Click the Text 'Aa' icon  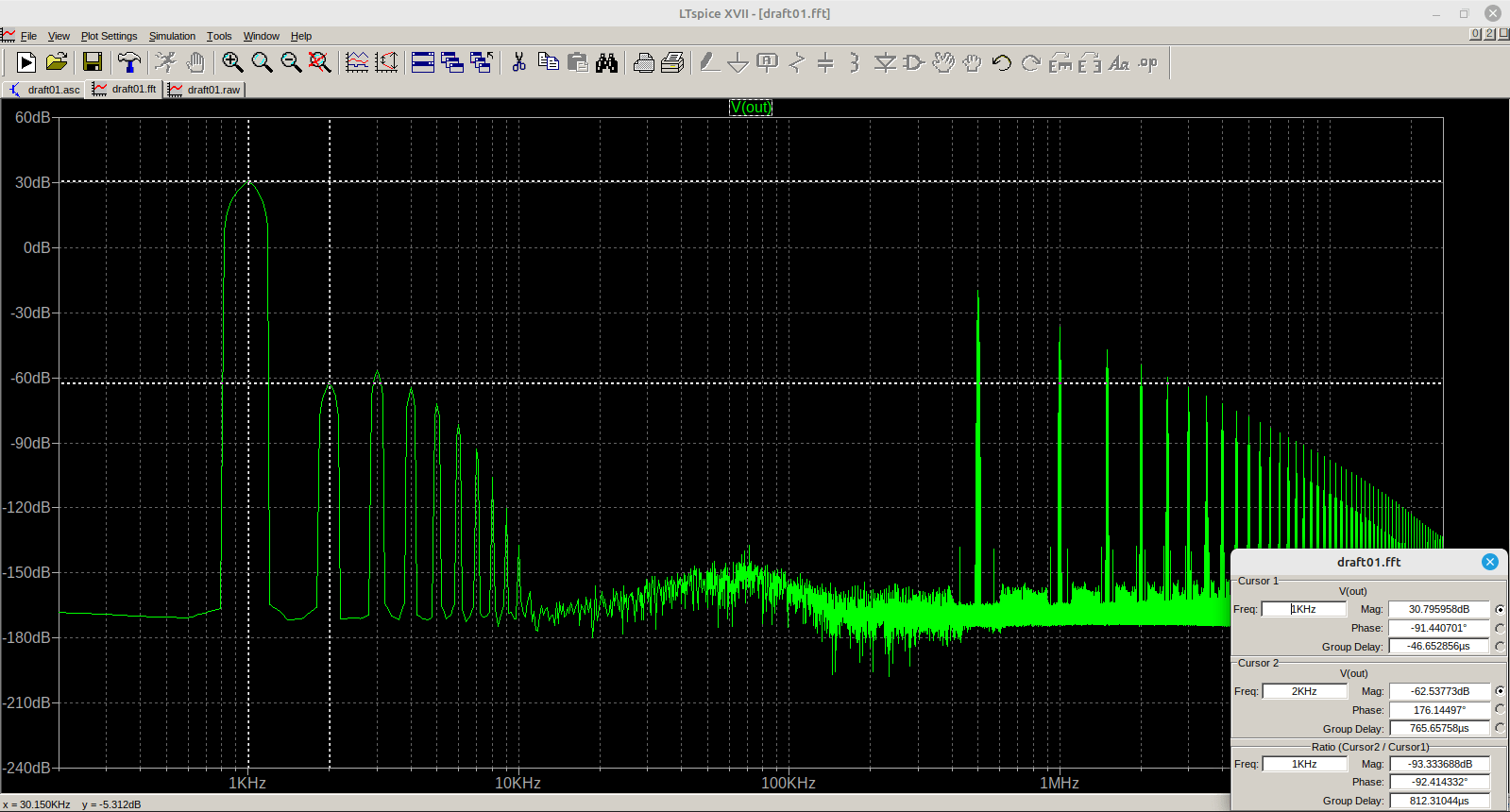[x=1119, y=62]
